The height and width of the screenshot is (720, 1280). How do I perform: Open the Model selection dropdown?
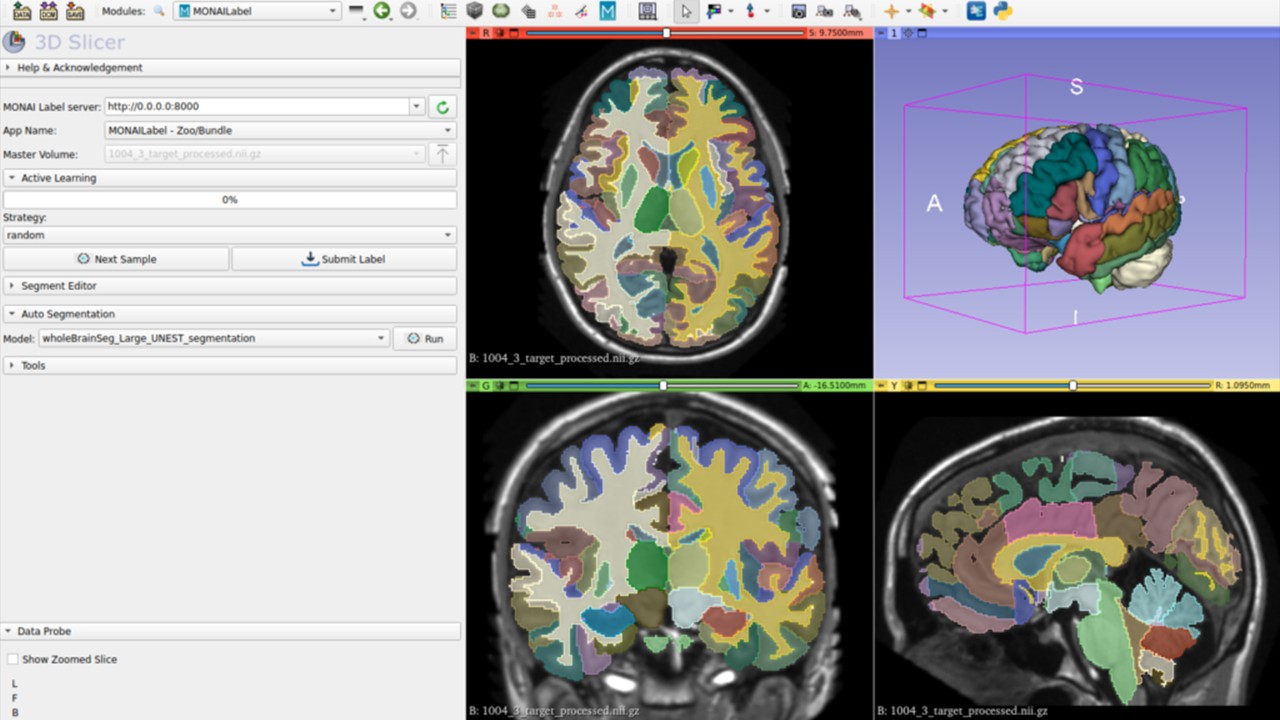click(x=213, y=339)
